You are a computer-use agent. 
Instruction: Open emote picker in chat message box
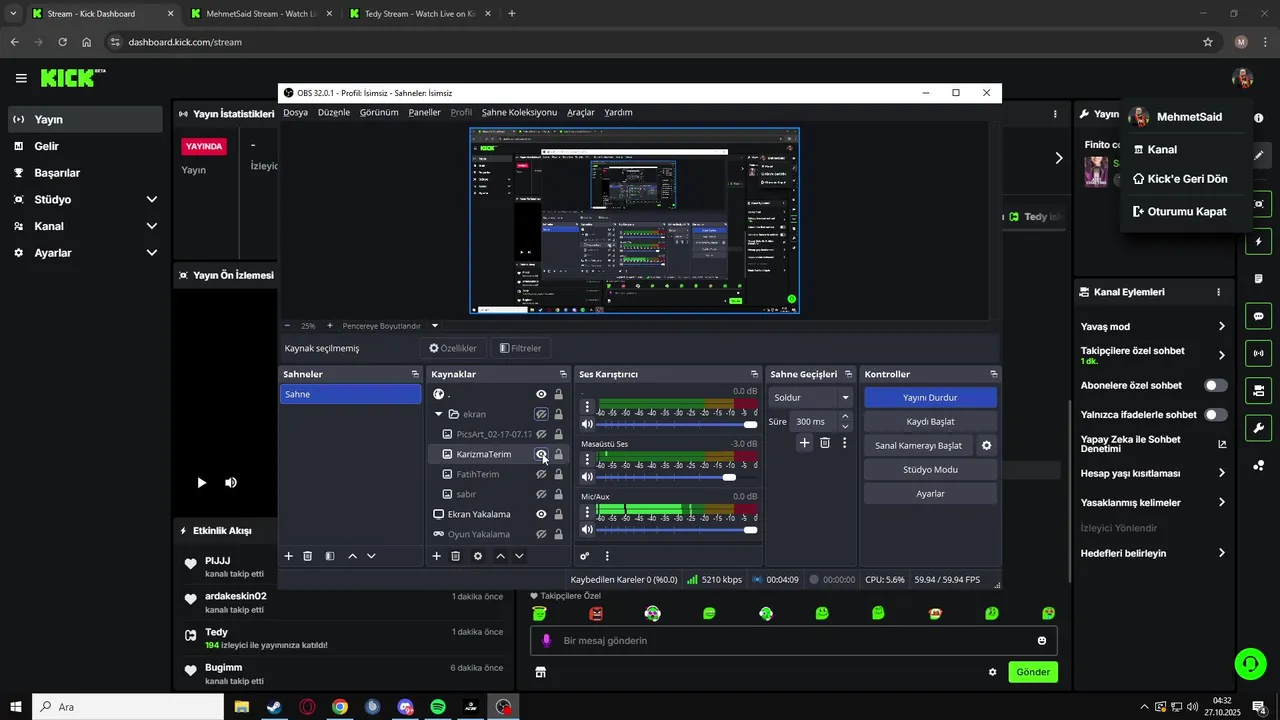click(x=1042, y=641)
